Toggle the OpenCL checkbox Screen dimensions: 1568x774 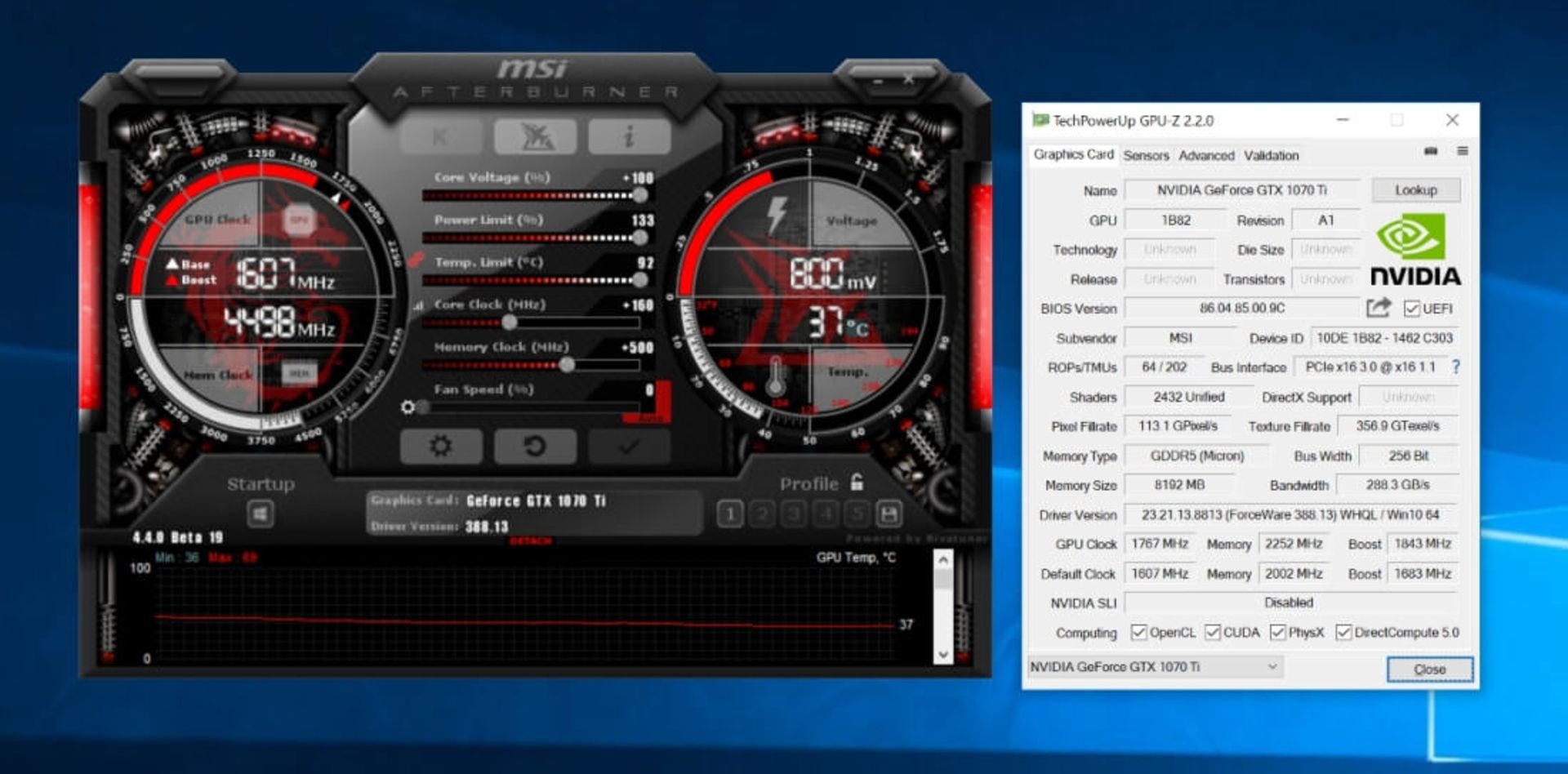click(x=1138, y=632)
